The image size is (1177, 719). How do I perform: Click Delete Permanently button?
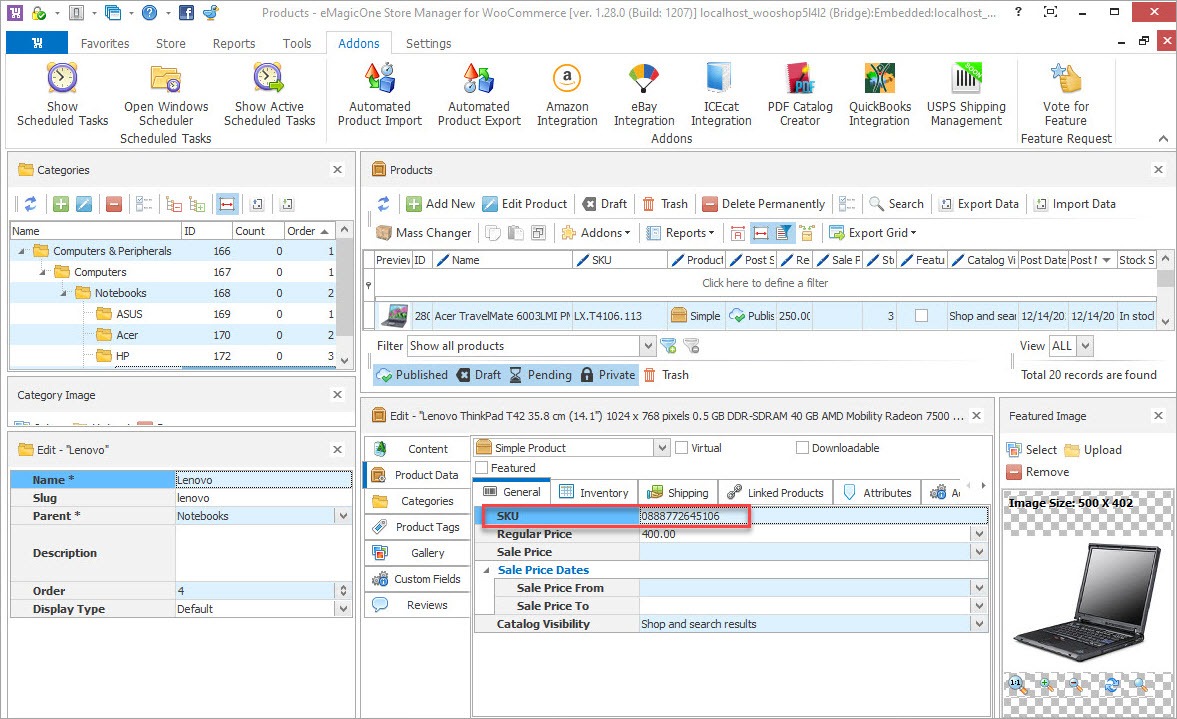coord(763,204)
